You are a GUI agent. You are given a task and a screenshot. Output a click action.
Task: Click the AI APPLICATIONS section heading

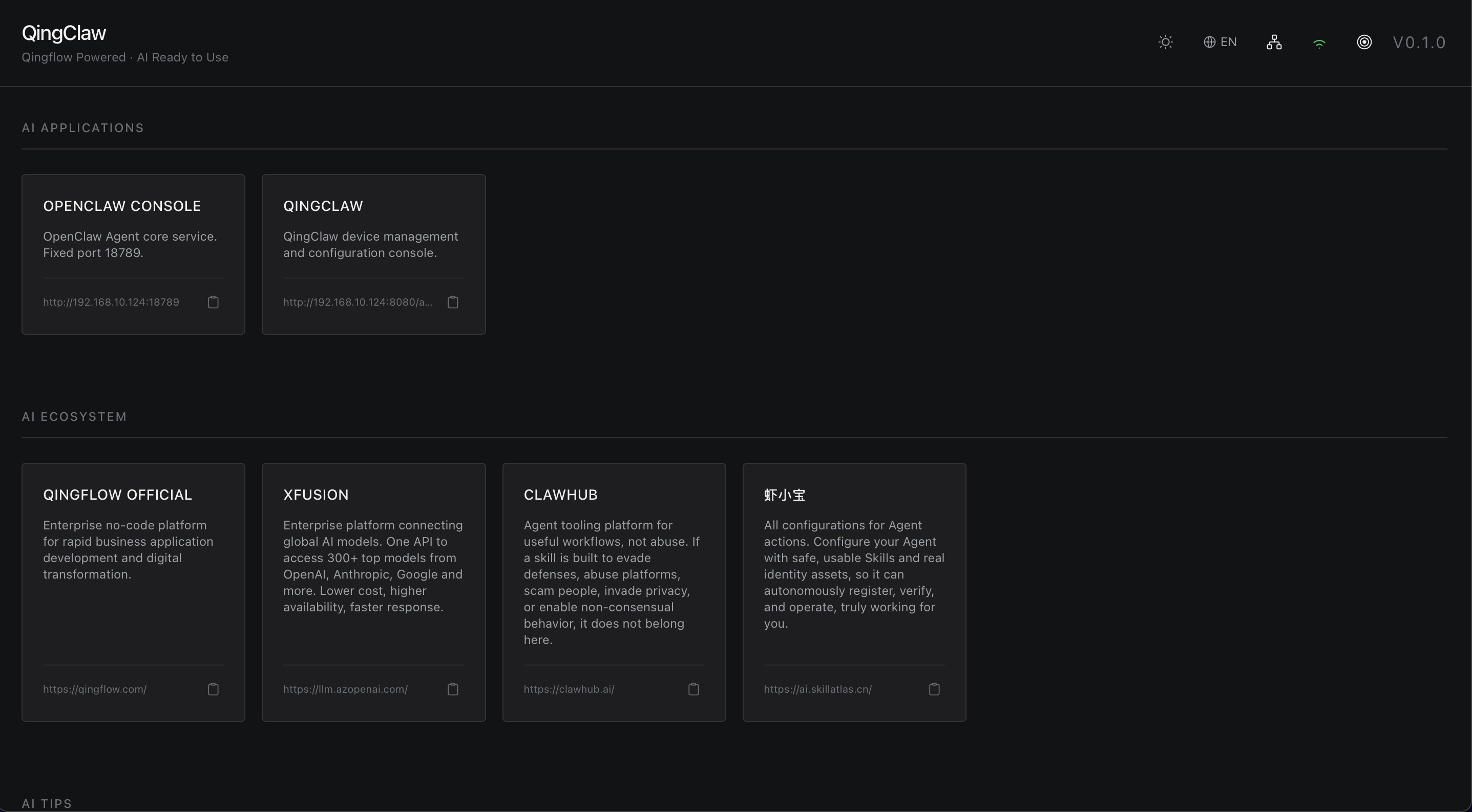[x=83, y=128]
